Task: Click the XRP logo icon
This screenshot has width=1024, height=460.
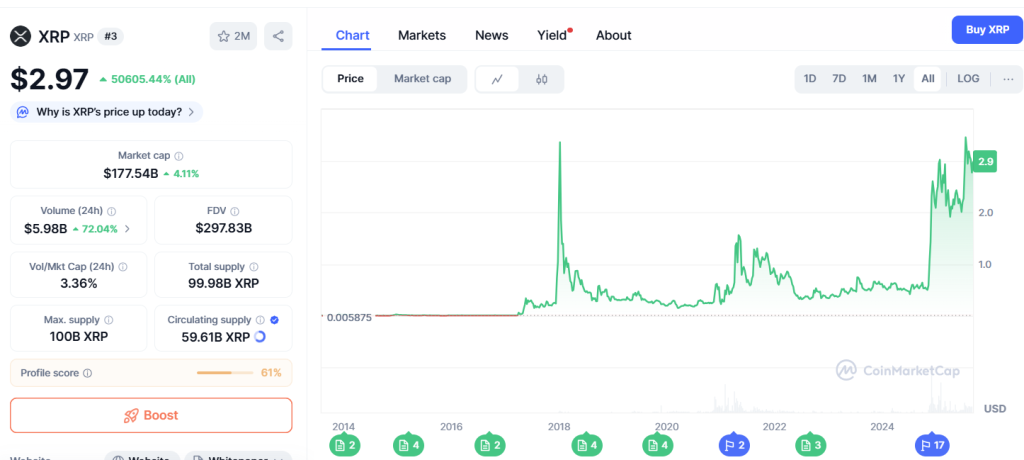Action: 20,36
